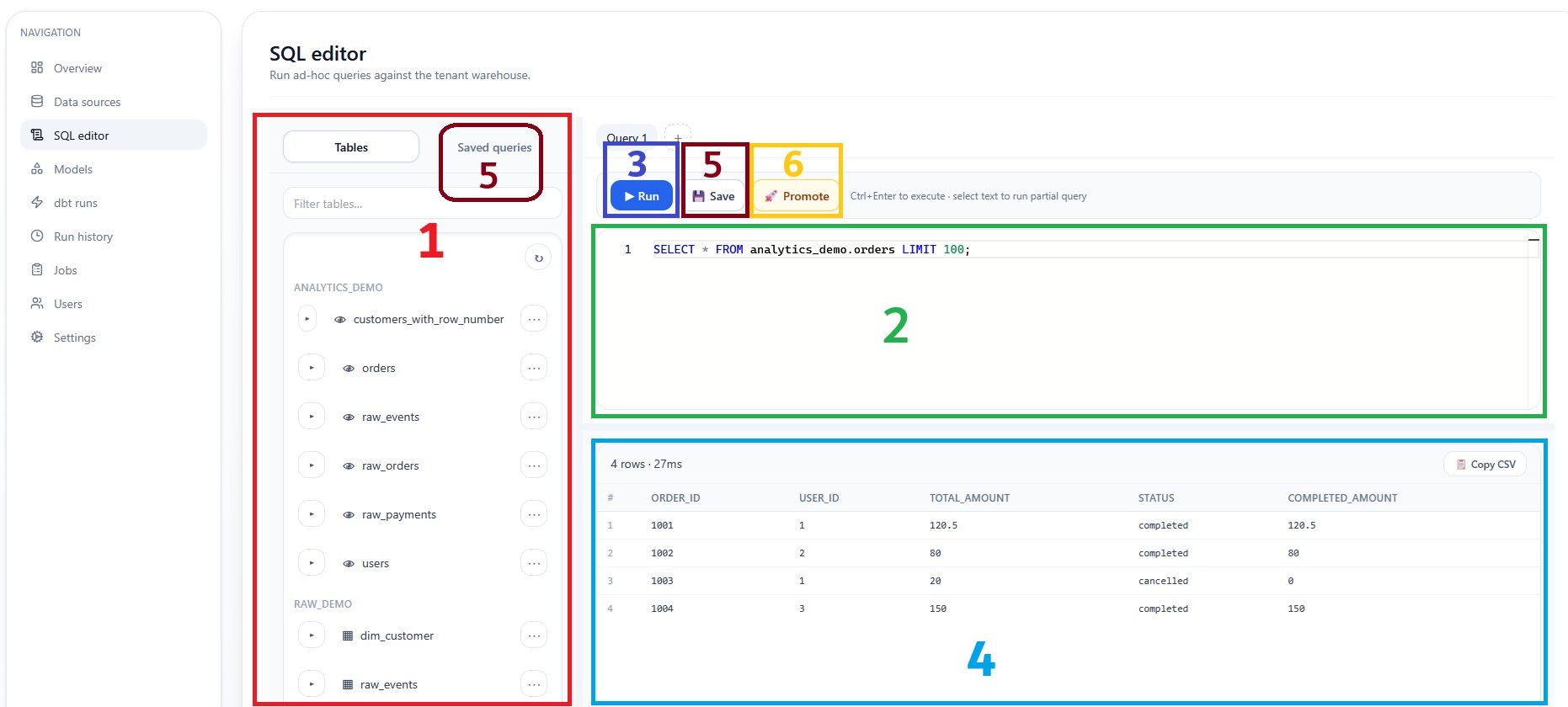Show more options for raw_payments

pos(534,514)
